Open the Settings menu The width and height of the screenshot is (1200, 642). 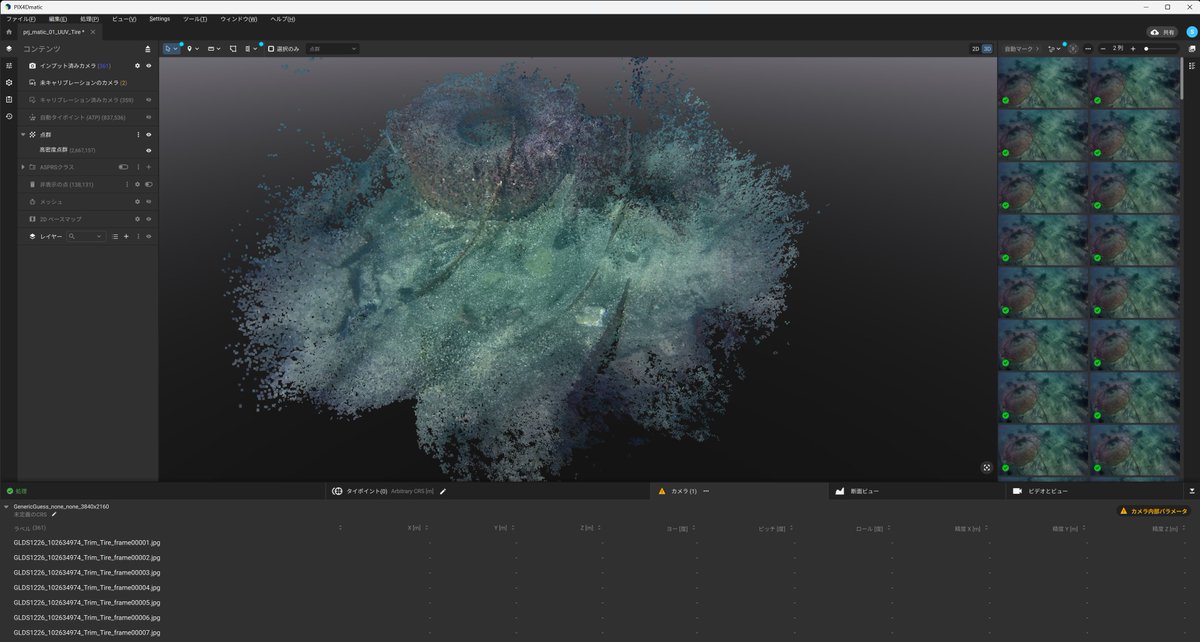pos(160,19)
